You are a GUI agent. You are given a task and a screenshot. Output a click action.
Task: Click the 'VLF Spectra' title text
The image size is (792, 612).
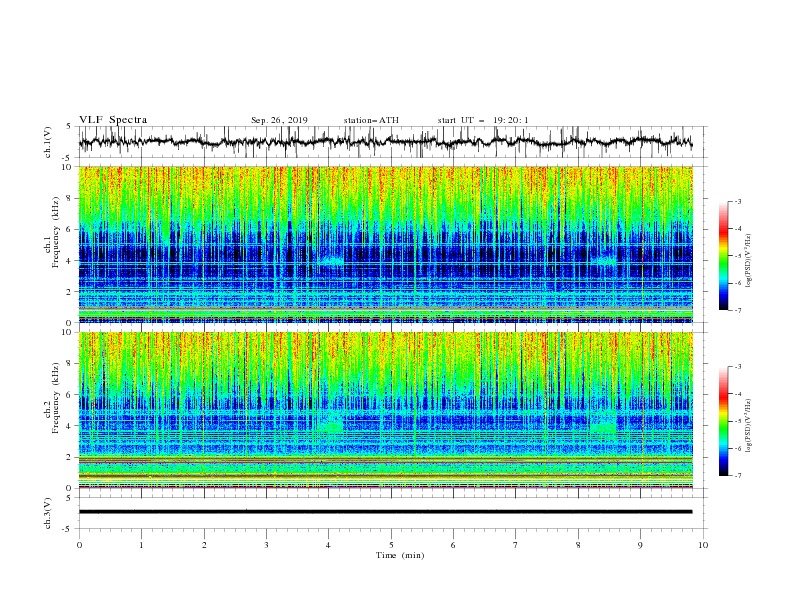point(113,120)
